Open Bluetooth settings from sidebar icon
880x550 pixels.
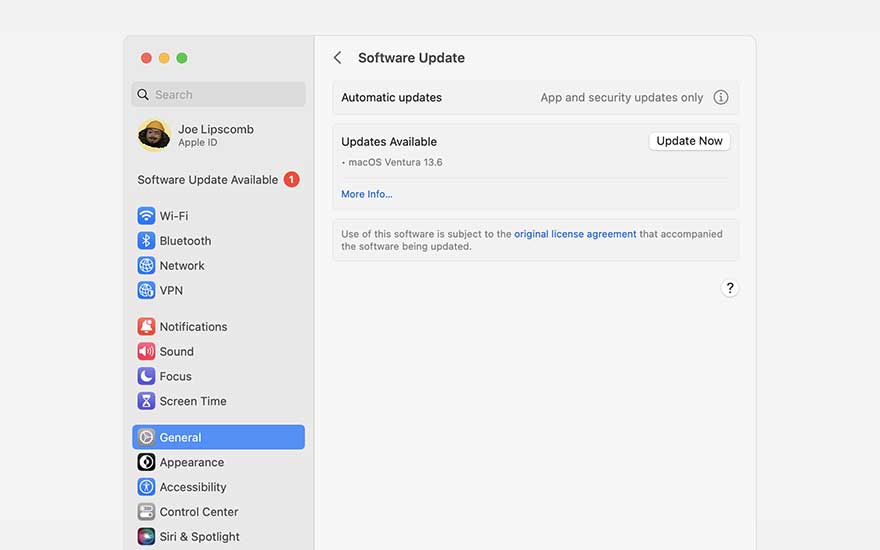coord(146,241)
